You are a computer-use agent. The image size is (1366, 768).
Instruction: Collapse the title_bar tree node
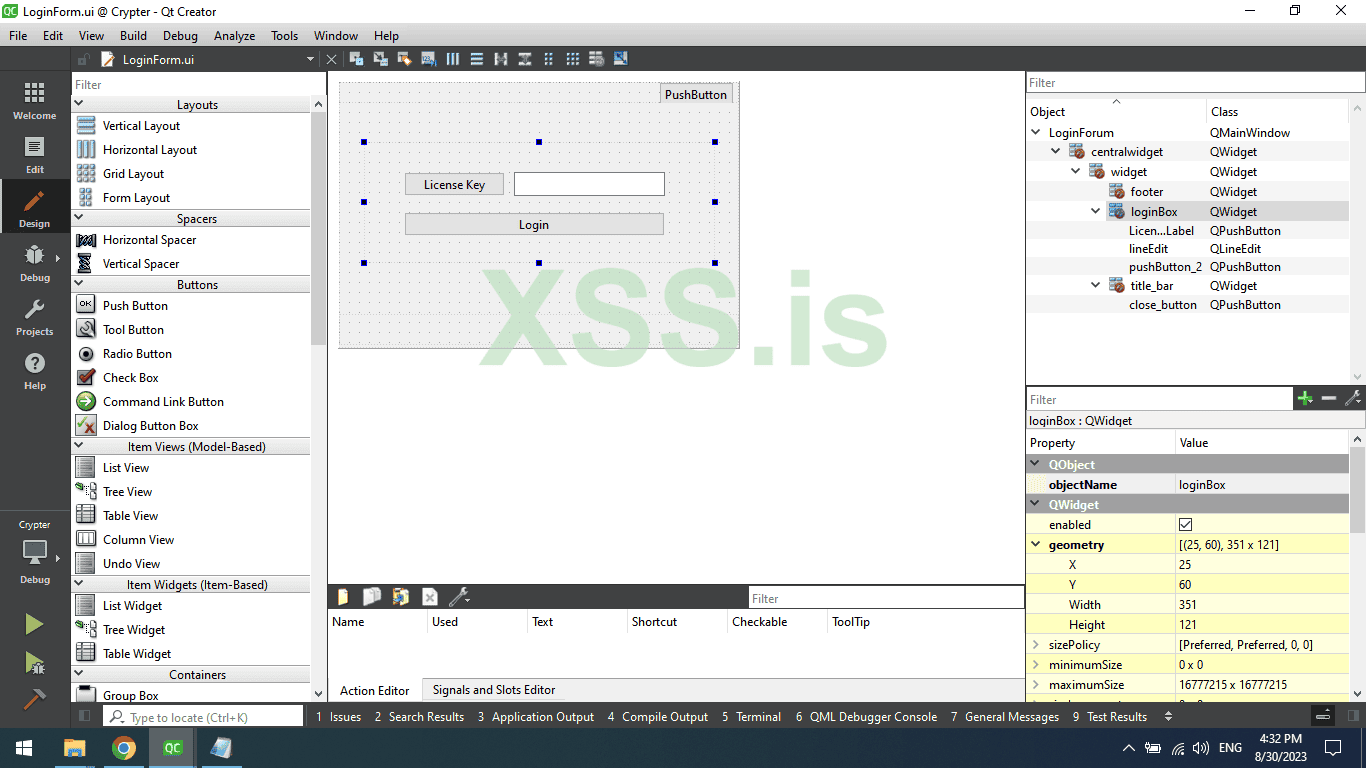[x=1096, y=286]
